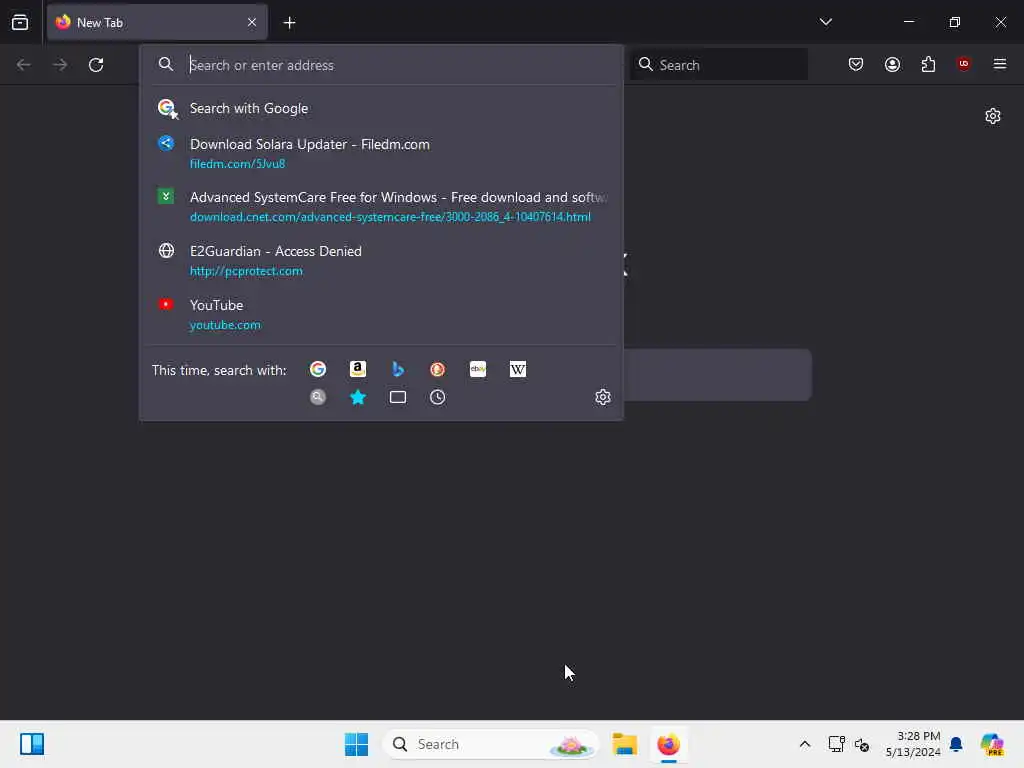The height and width of the screenshot is (768, 1024).
Task: Click the network display tray icon
Action: (x=837, y=744)
